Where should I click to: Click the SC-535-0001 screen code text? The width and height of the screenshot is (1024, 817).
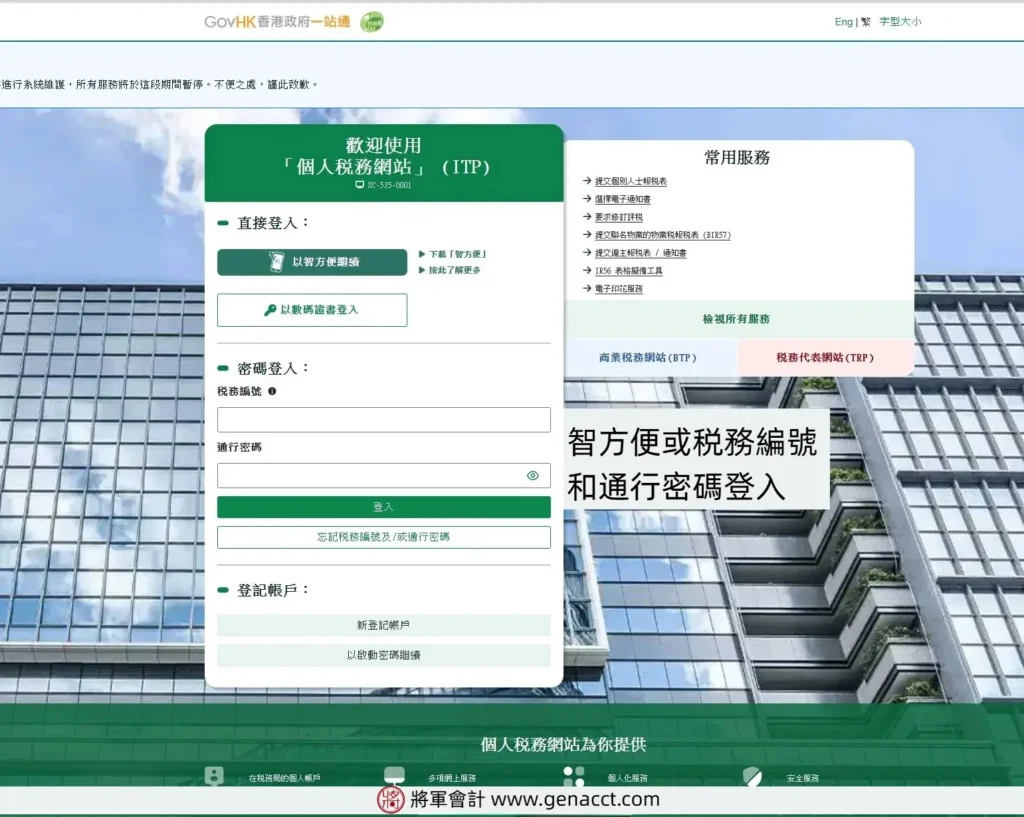[389, 185]
